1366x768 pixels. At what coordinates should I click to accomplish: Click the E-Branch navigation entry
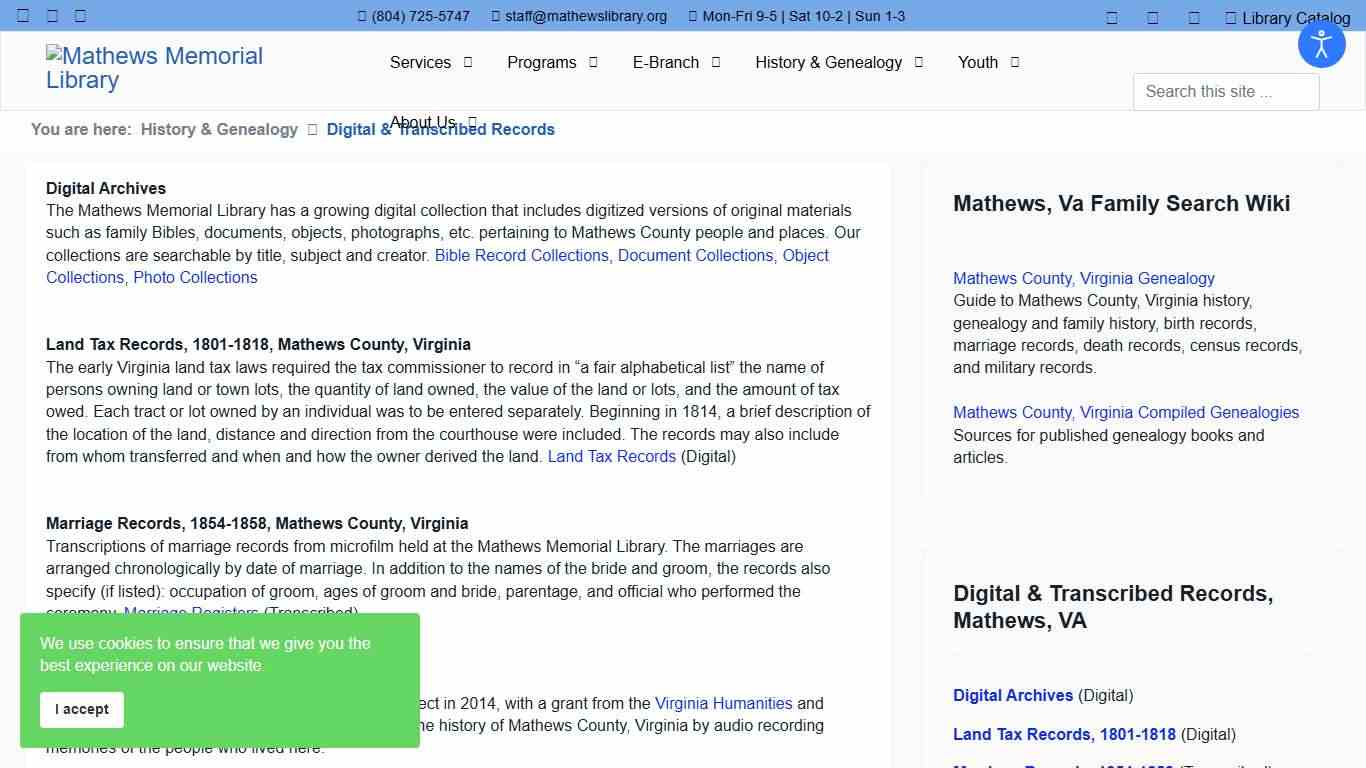[665, 62]
